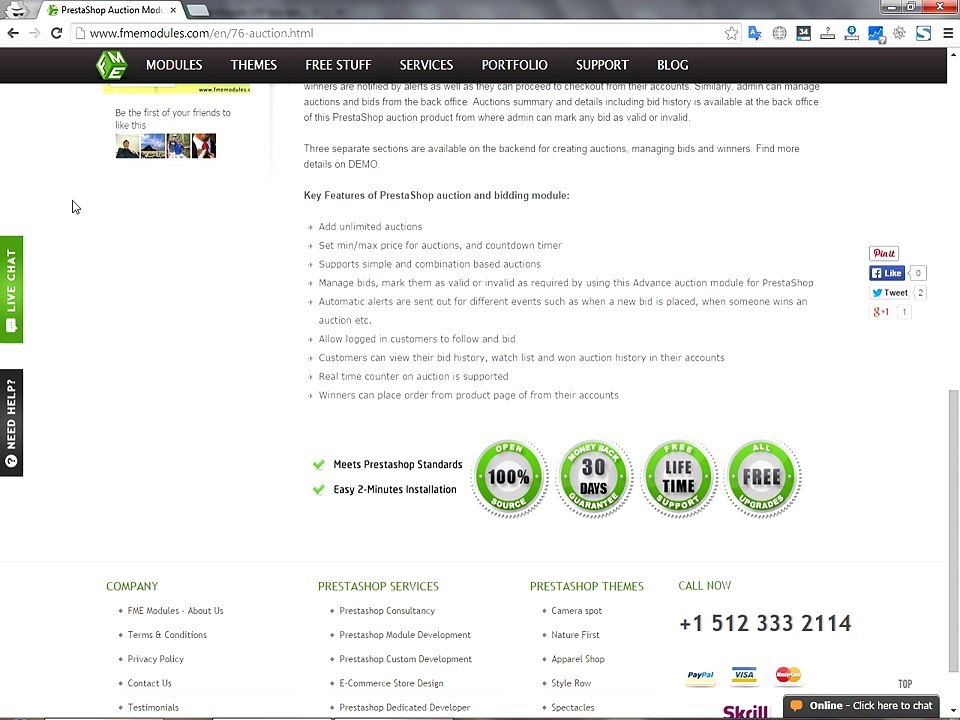Click the VISA payment icon
Viewport: 960px width, 720px height.
(744, 675)
